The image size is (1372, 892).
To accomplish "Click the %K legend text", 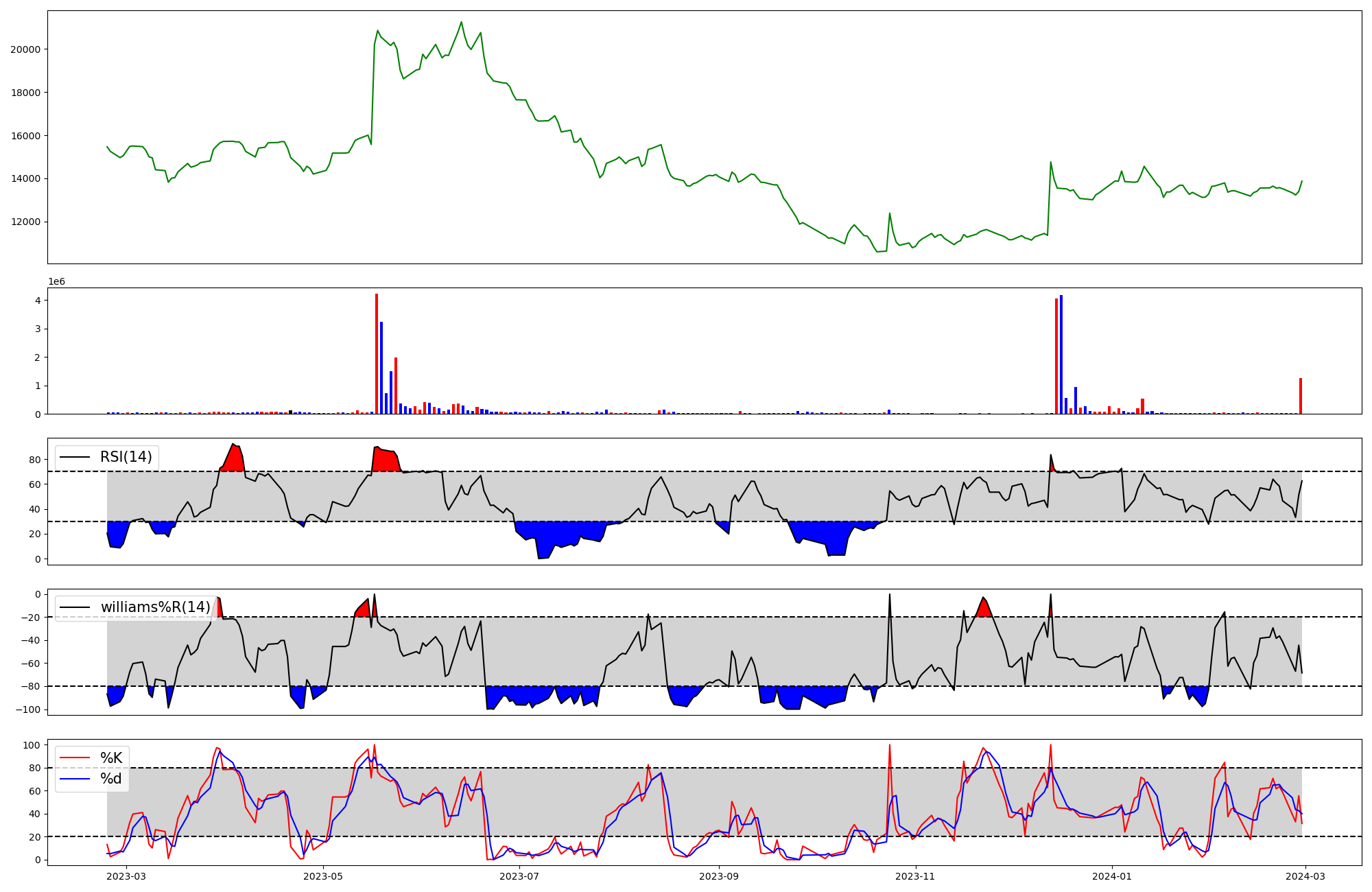I will pos(111,758).
